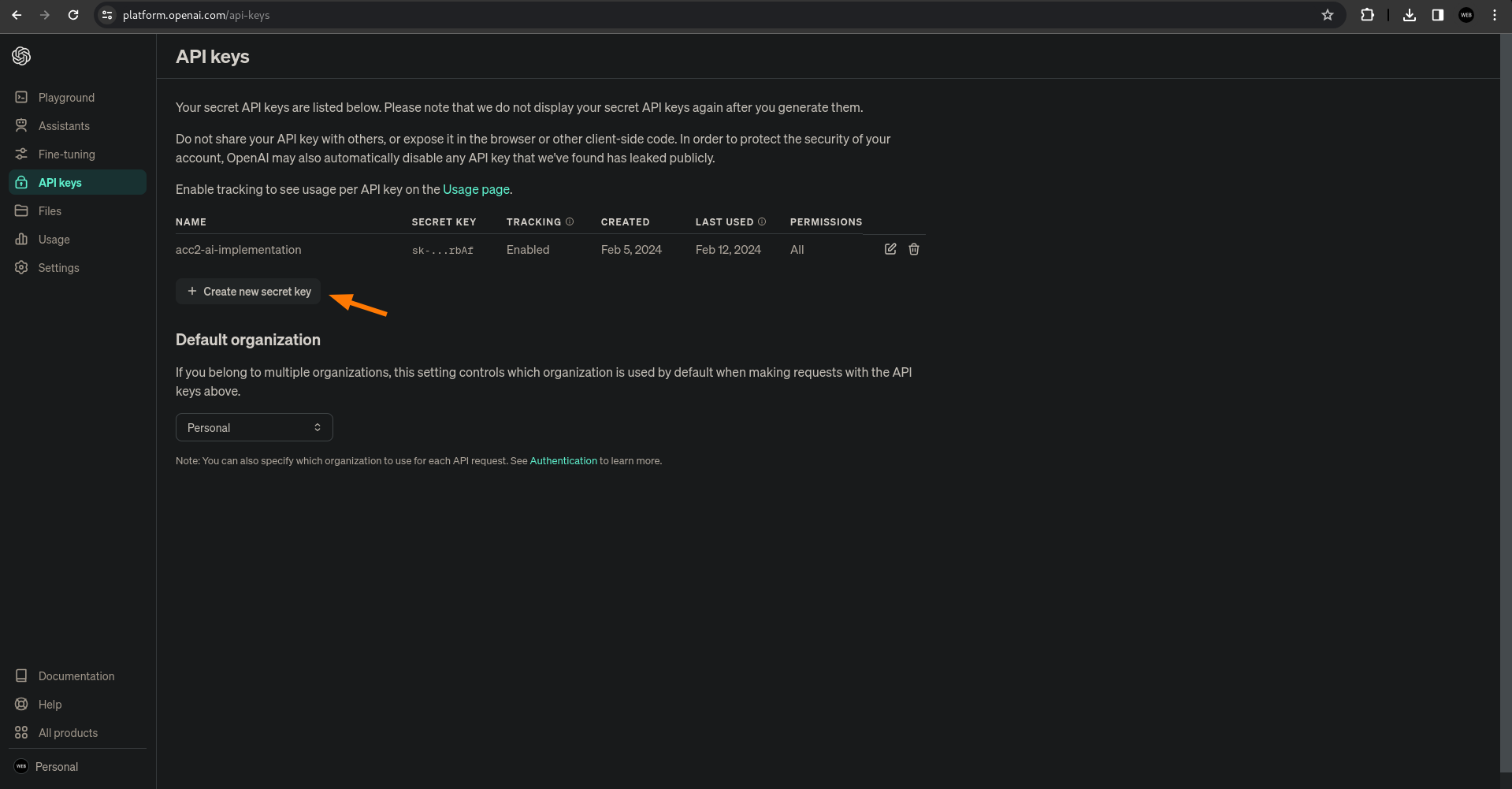Open the Usage page link
Image resolution: width=1512 pixels, height=789 pixels.
(x=476, y=189)
